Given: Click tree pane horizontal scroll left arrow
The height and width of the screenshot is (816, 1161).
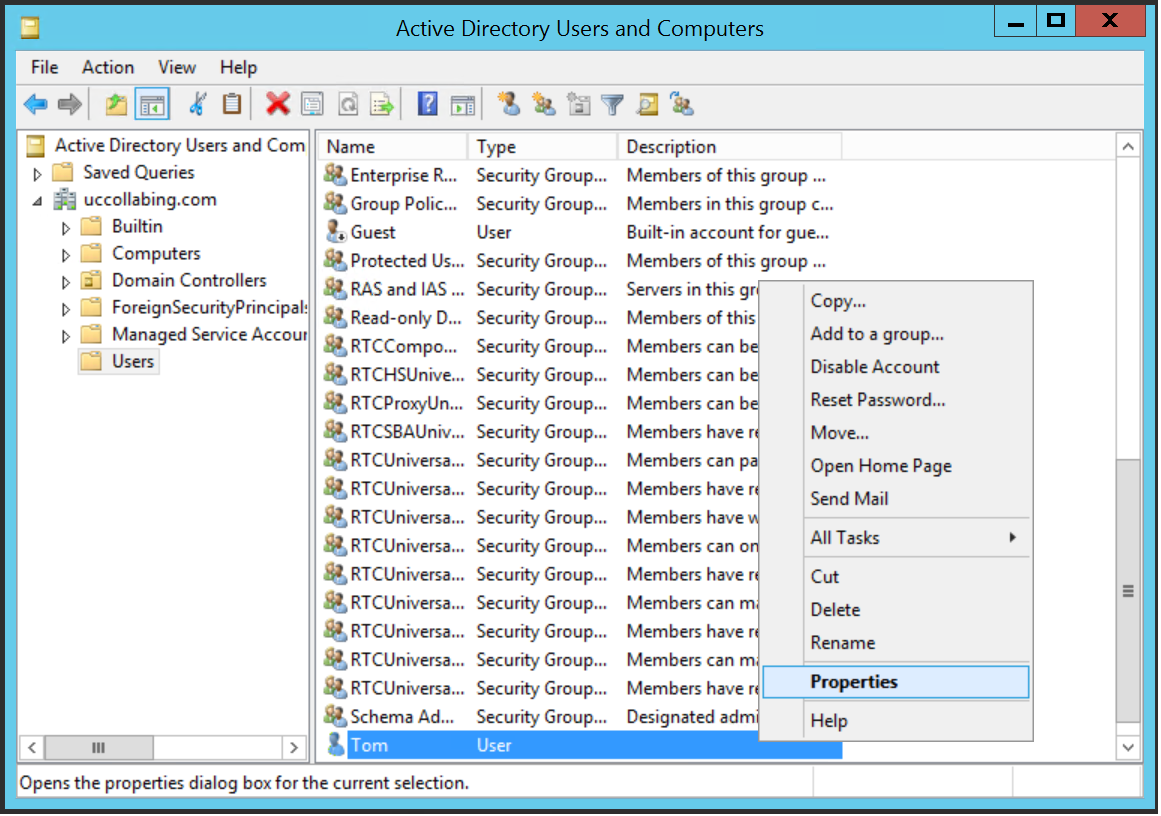Looking at the screenshot, I should (x=32, y=747).
